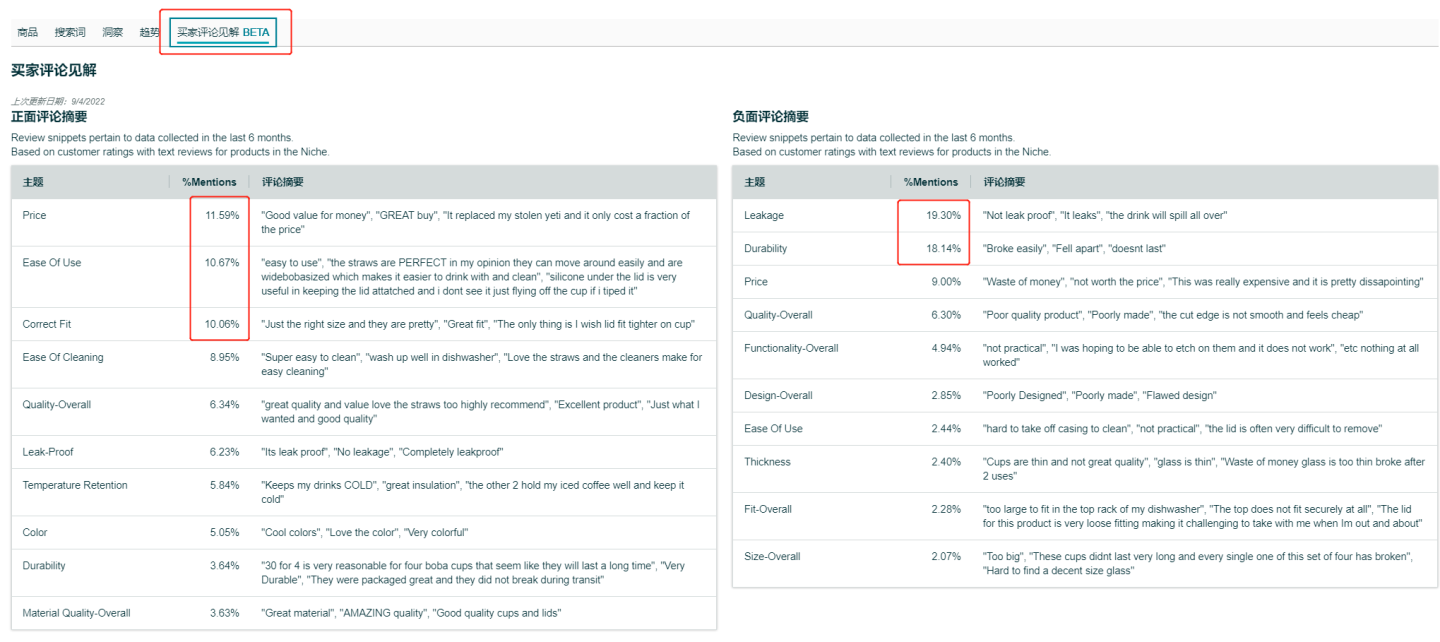Switch to the 商品 tab
The width and height of the screenshot is (1440, 642).
tap(27, 31)
